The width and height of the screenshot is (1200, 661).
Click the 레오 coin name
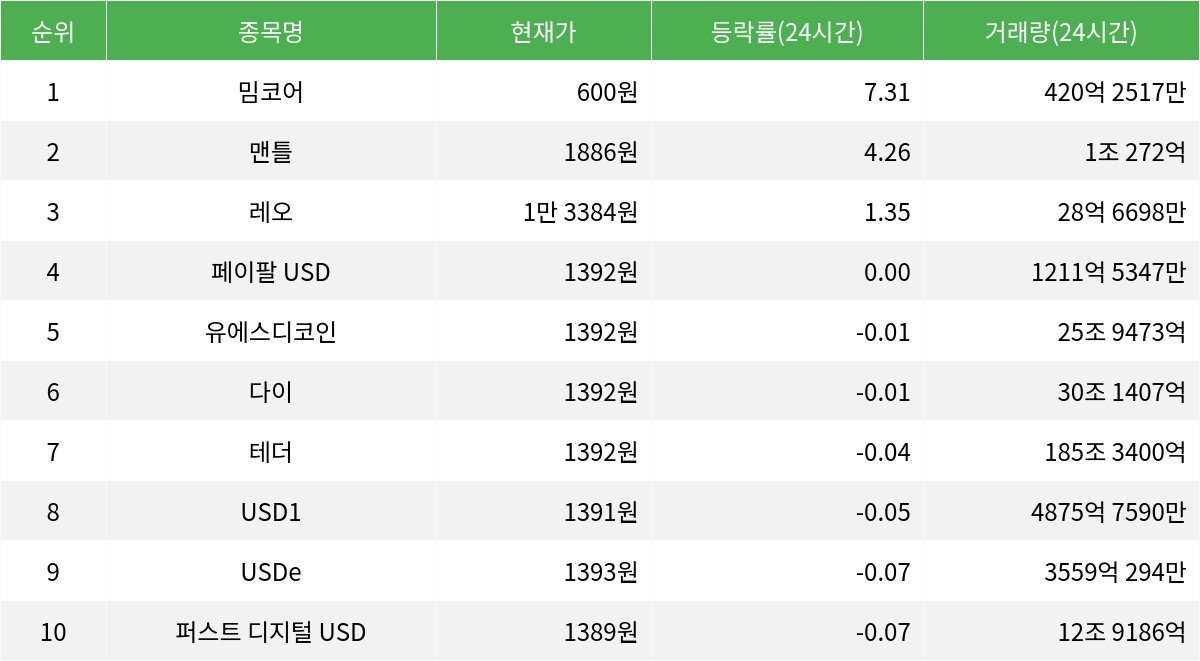point(271,212)
